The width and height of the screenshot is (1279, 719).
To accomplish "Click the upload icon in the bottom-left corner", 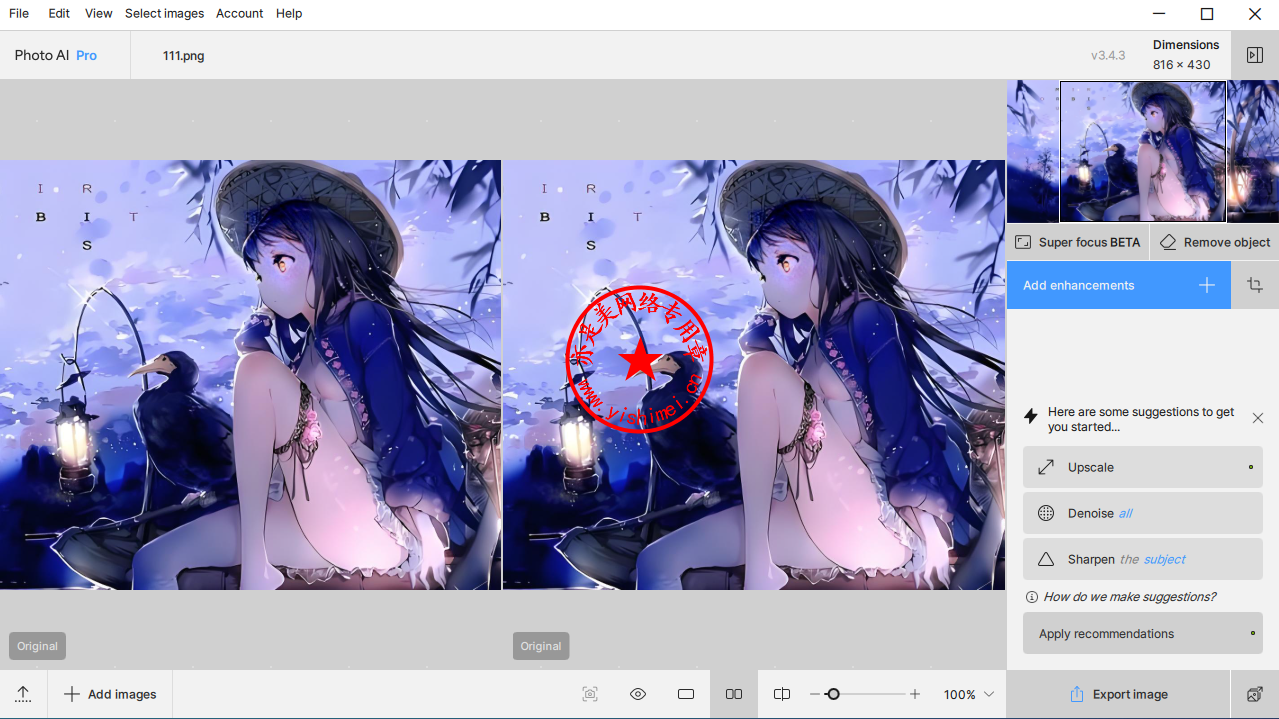I will [x=23, y=694].
